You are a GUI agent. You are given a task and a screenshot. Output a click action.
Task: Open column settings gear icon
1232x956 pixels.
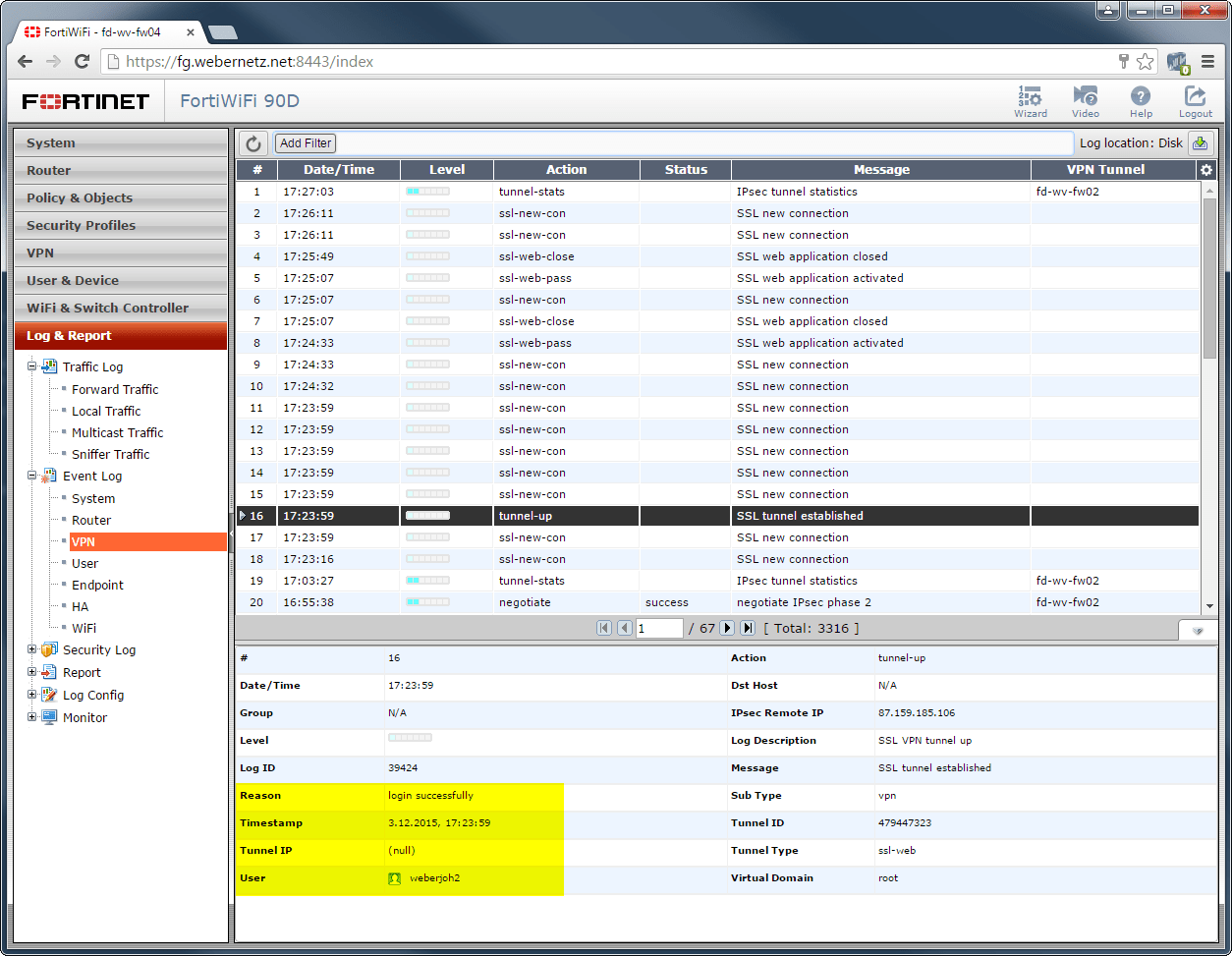point(1206,170)
